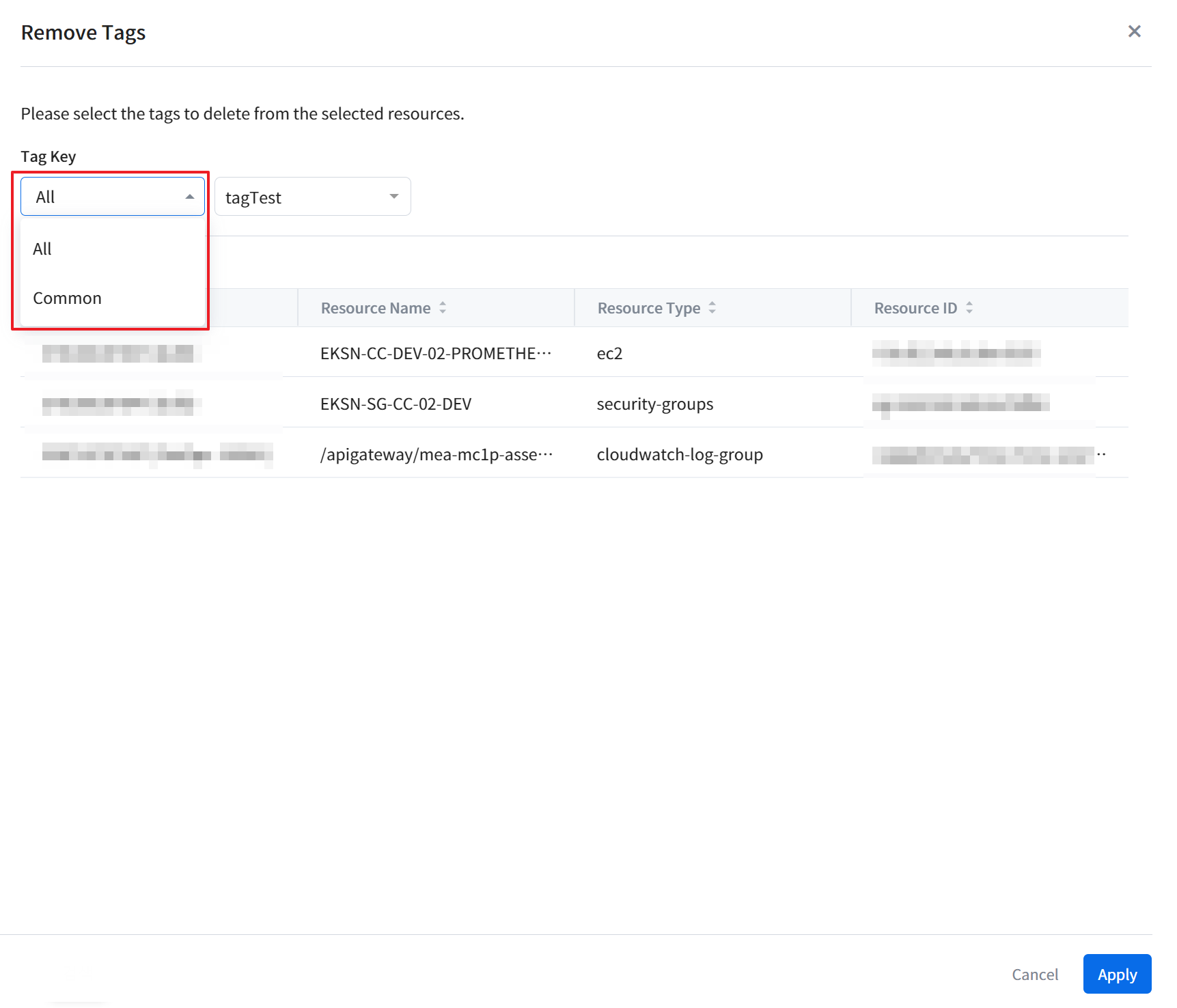Choose the "Common" option in the list

pos(67,298)
